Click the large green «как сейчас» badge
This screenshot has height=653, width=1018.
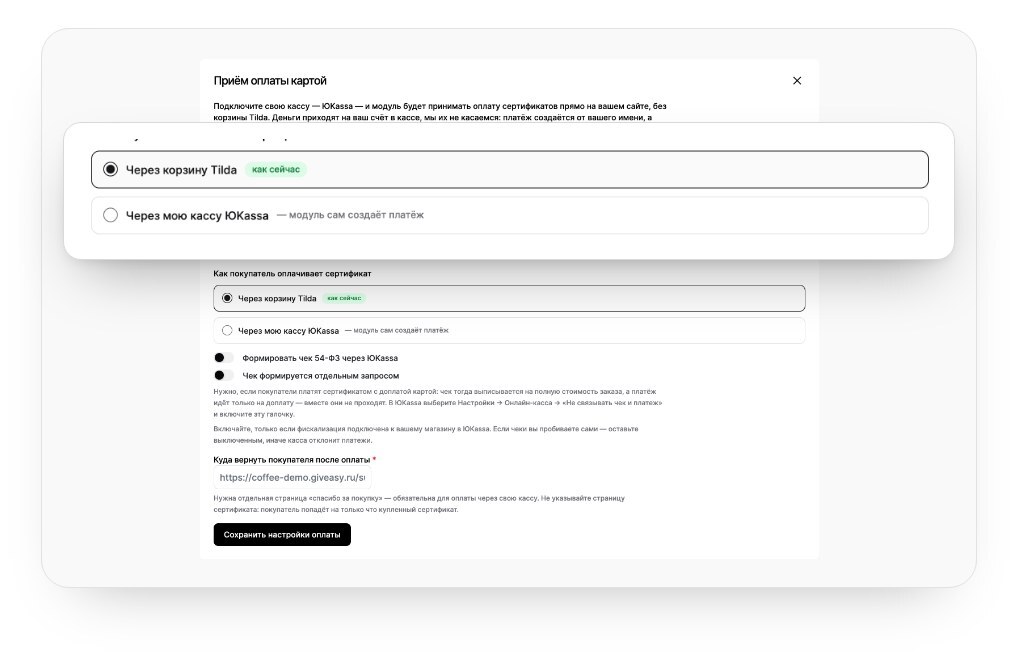click(x=276, y=169)
